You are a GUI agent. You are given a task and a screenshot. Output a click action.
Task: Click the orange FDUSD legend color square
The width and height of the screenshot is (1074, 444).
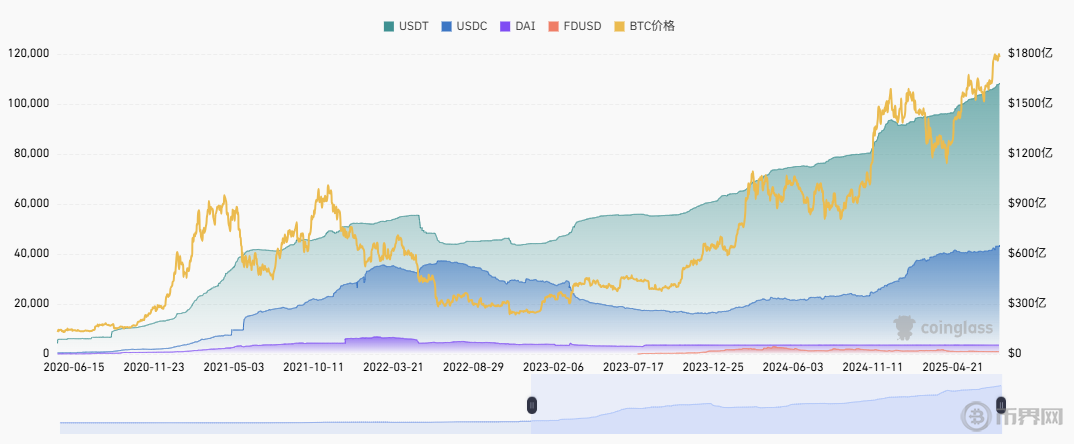pyautogui.click(x=555, y=26)
